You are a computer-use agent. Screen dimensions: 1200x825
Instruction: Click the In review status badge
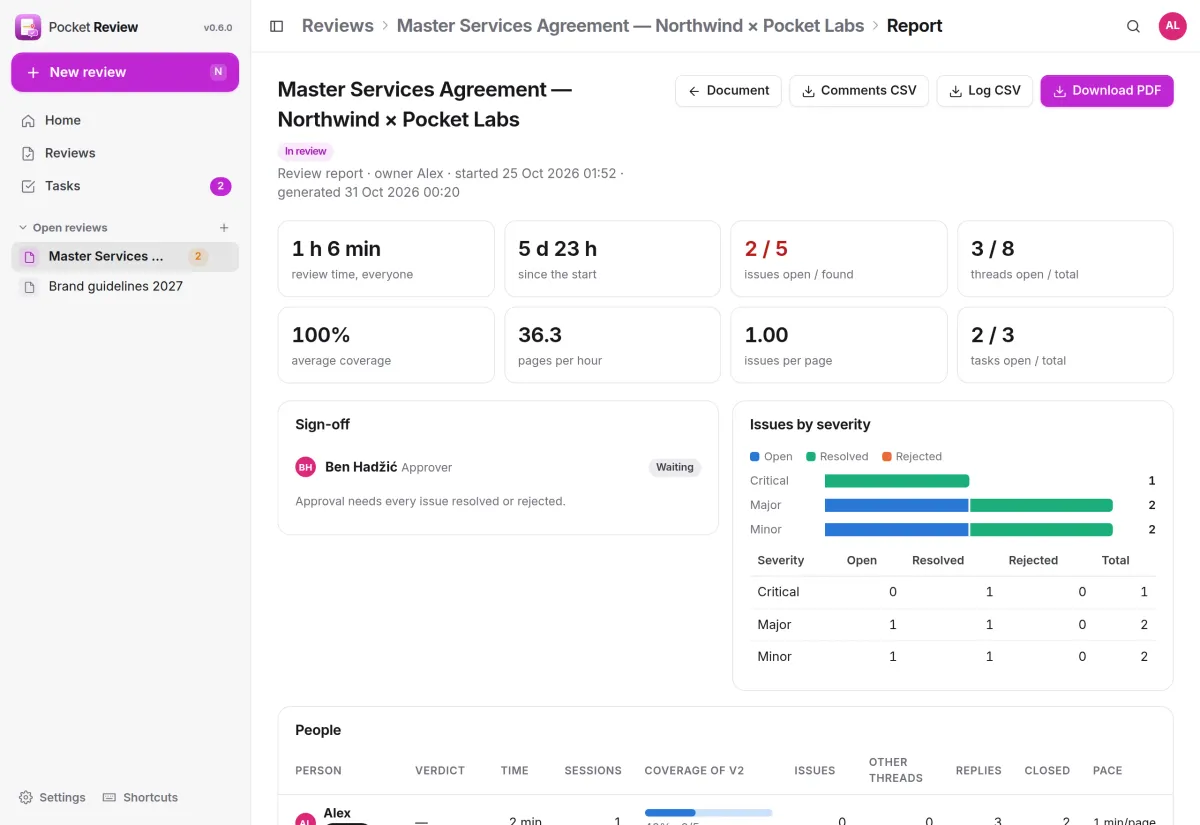305,151
